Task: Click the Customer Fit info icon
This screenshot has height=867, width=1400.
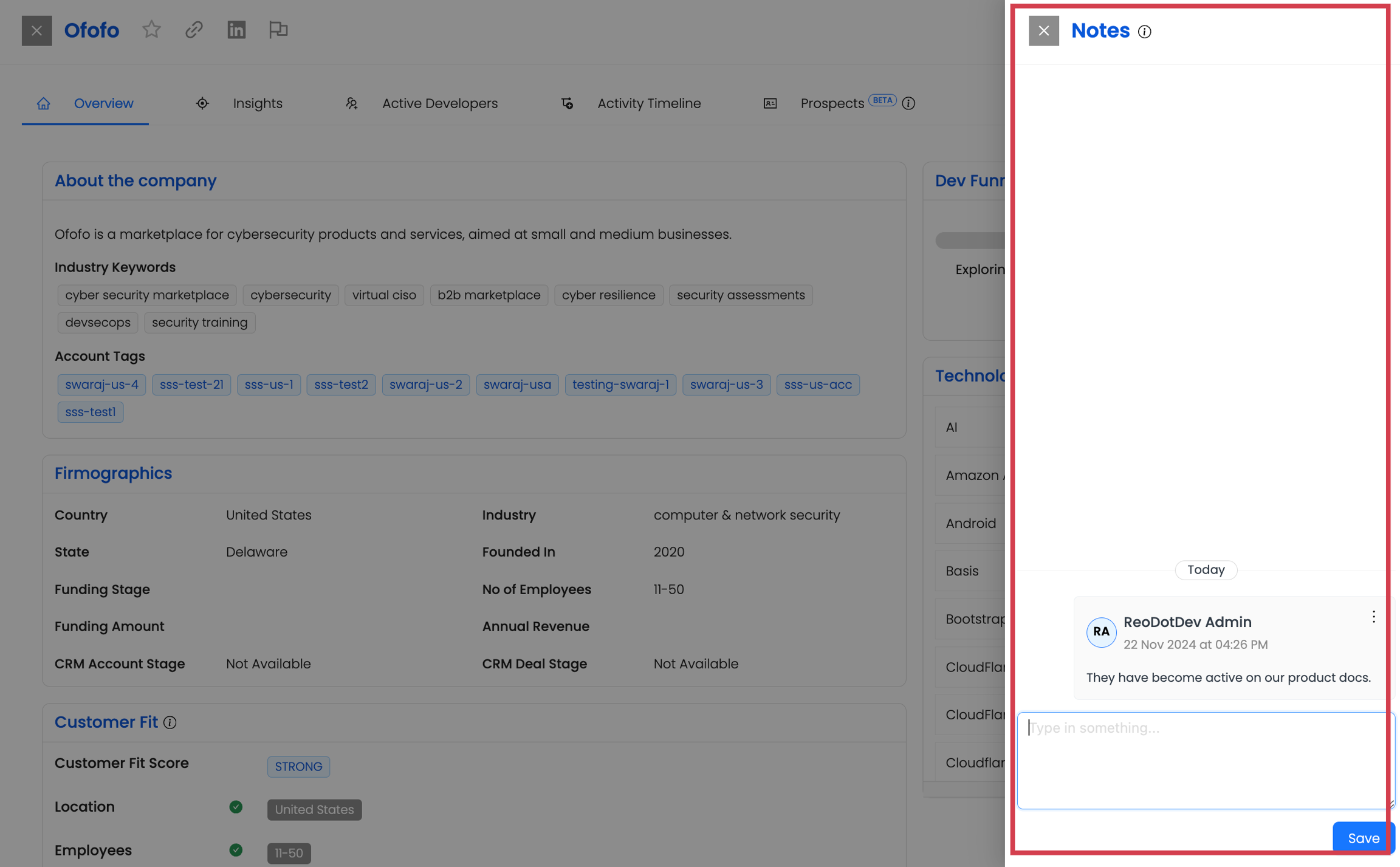Action: click(170, 722)
